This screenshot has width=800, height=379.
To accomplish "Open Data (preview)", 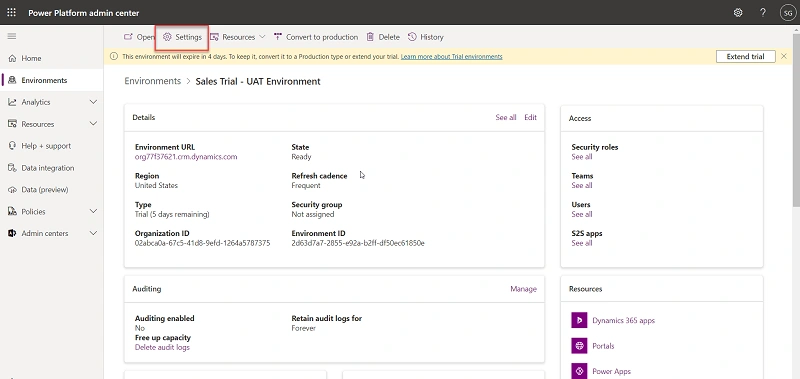I will pyautogui.click(x=52, y=190).
